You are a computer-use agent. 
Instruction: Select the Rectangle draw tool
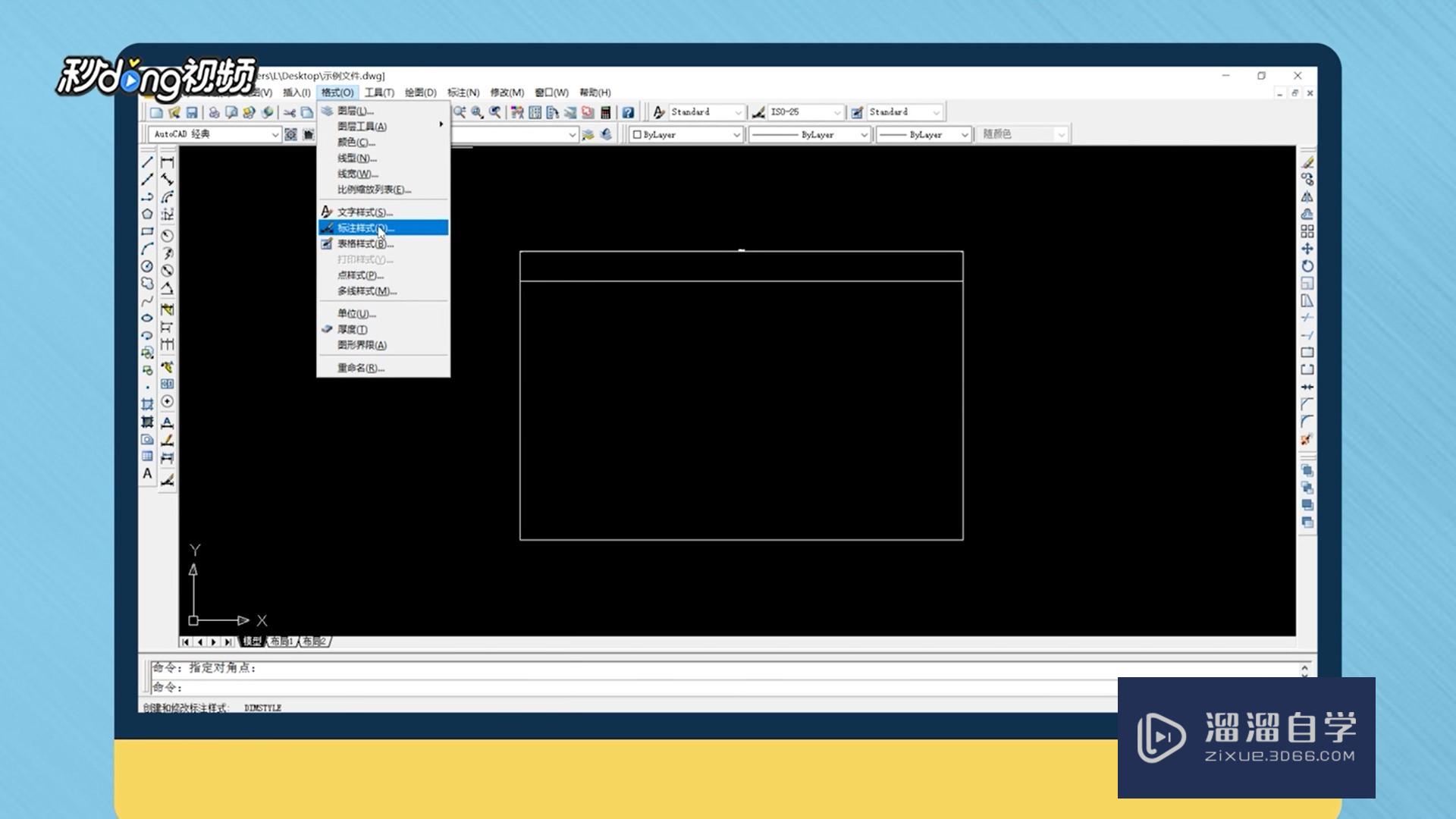147,232
